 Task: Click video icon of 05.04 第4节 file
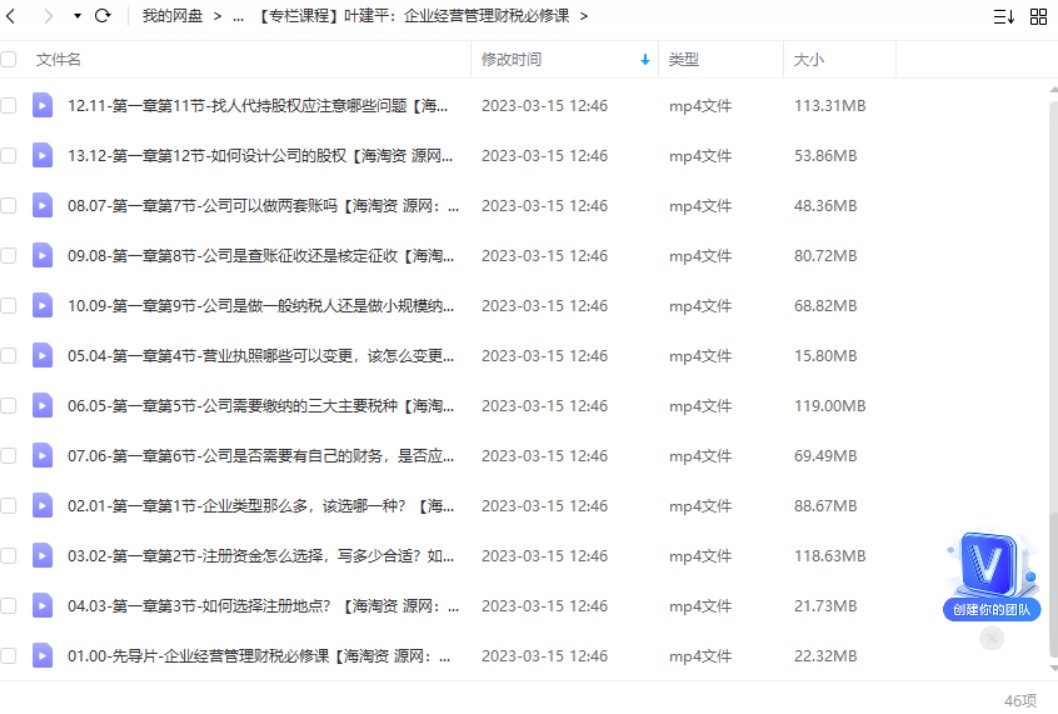[43, 355]
